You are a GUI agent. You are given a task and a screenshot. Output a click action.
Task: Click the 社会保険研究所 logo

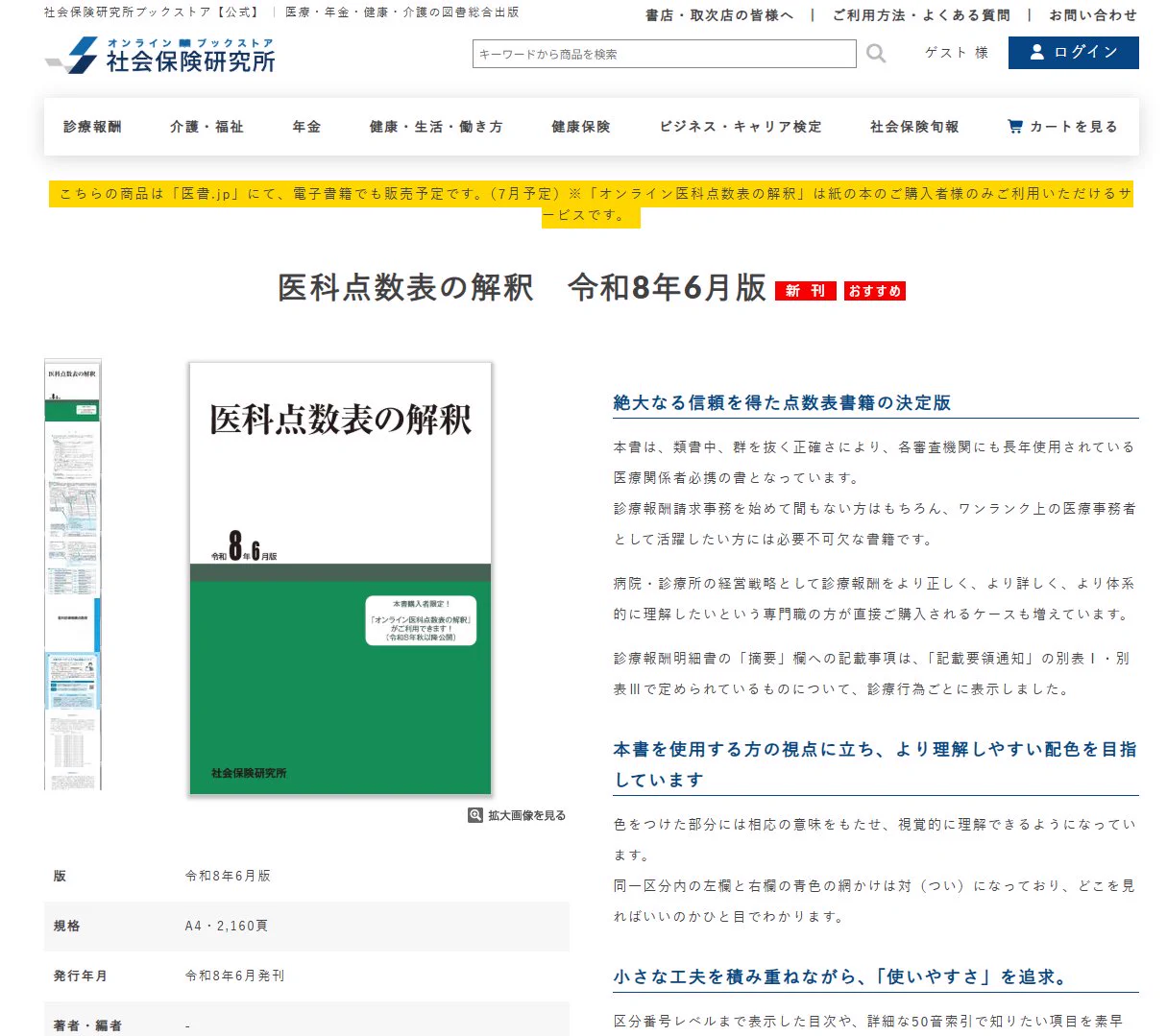pyautogui.click(x=160, y=56)
